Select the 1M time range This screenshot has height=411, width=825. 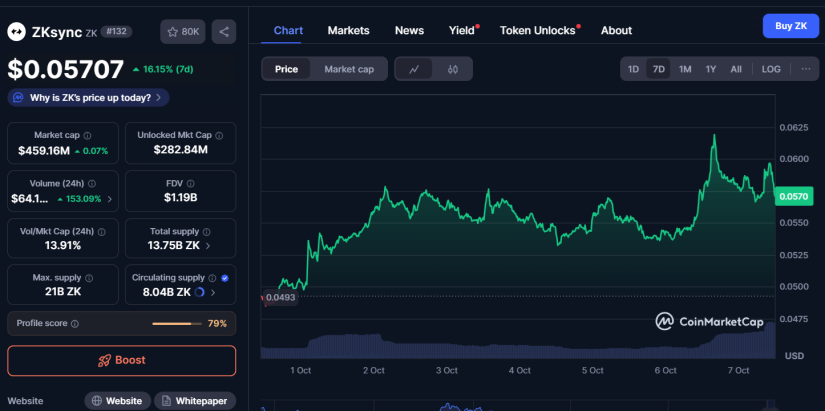click(685, 69)
